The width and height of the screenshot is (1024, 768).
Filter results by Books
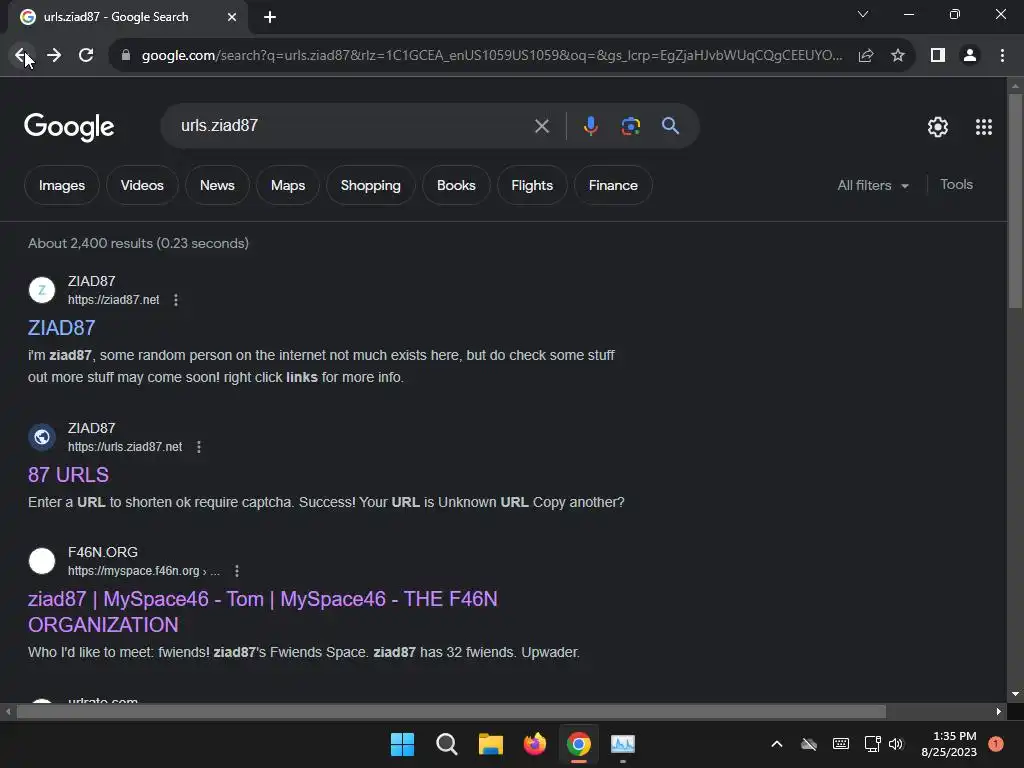[456, 185]
